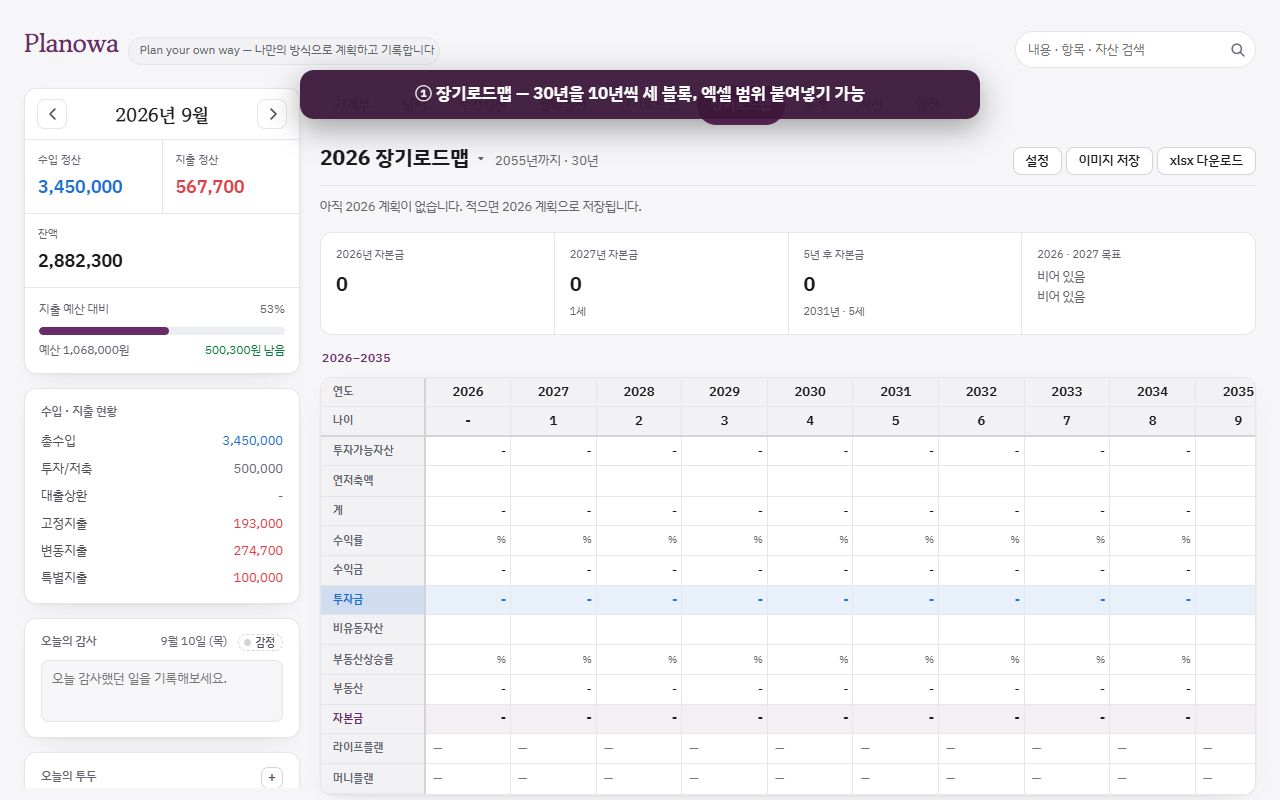The image size is (1280, 800).
Task: Click the 500,300원 남음 text
Action: 245,350
